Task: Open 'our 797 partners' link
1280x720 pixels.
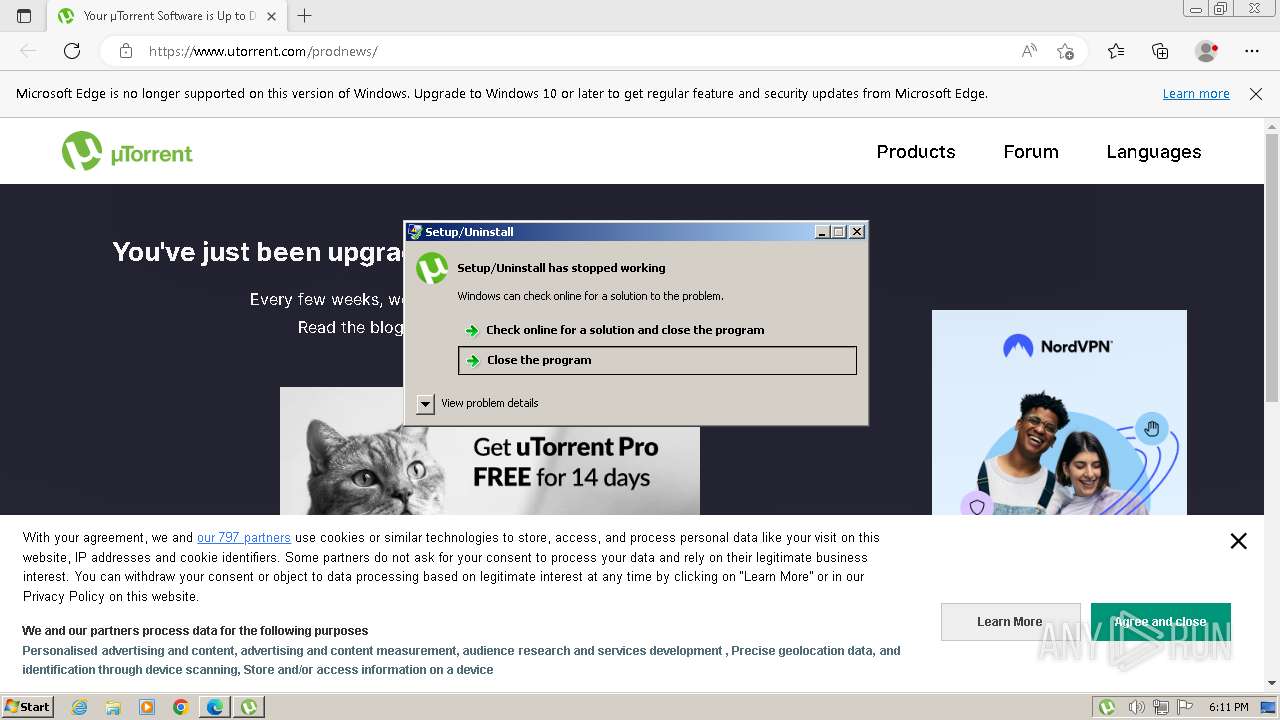Action: point(244,538)
